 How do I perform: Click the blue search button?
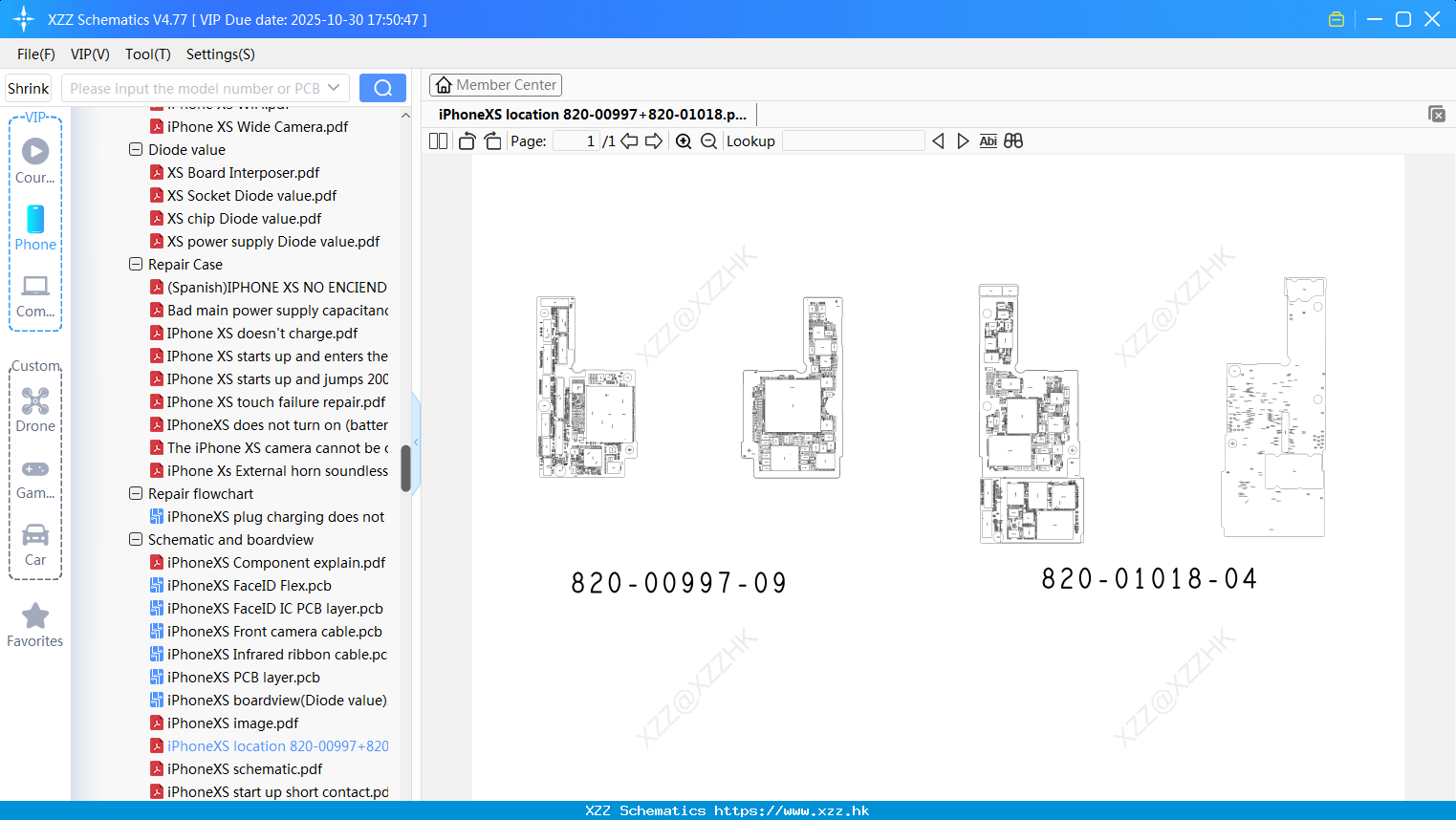[382, 88]
